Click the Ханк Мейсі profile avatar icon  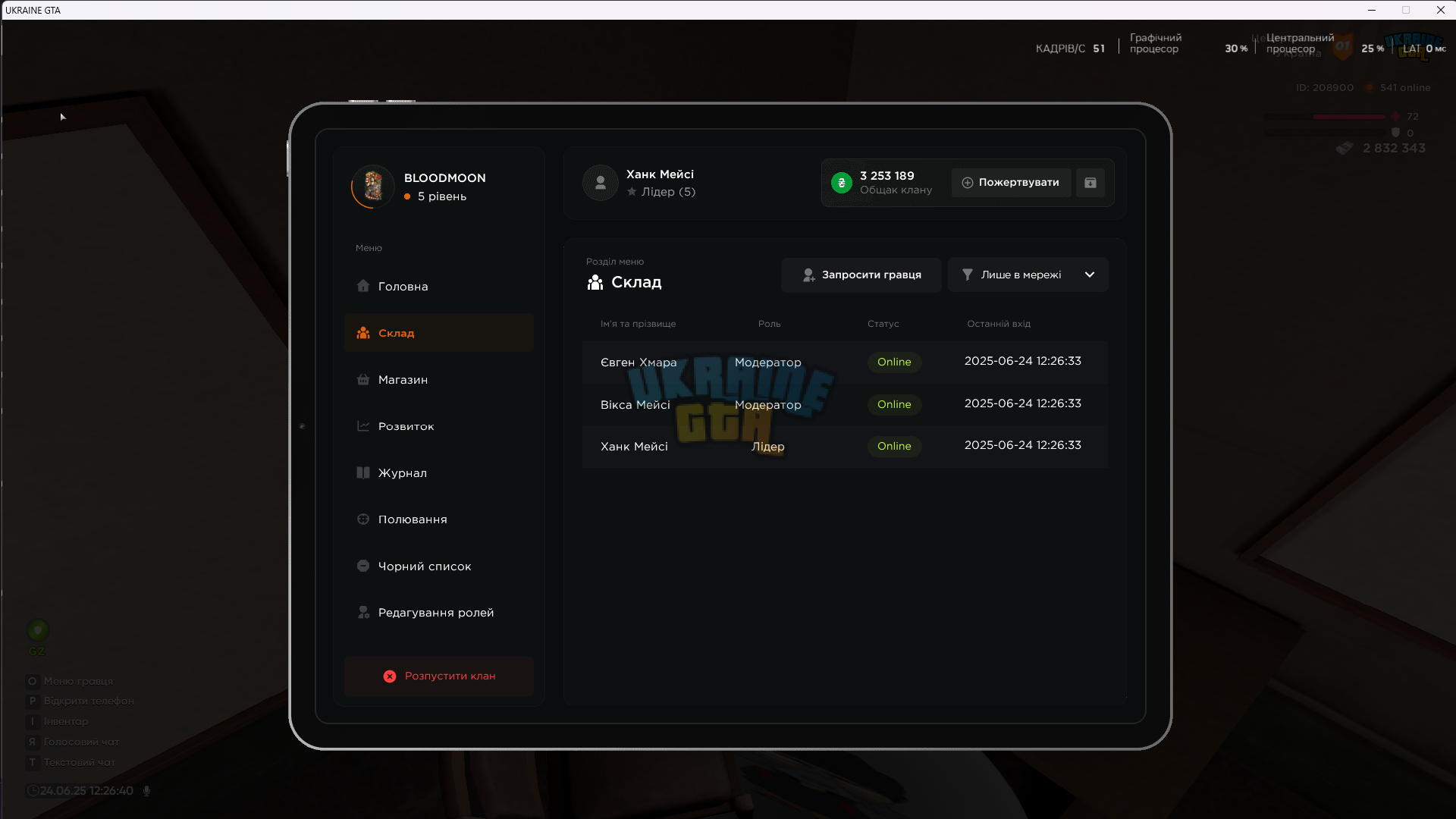coord(601,183)
